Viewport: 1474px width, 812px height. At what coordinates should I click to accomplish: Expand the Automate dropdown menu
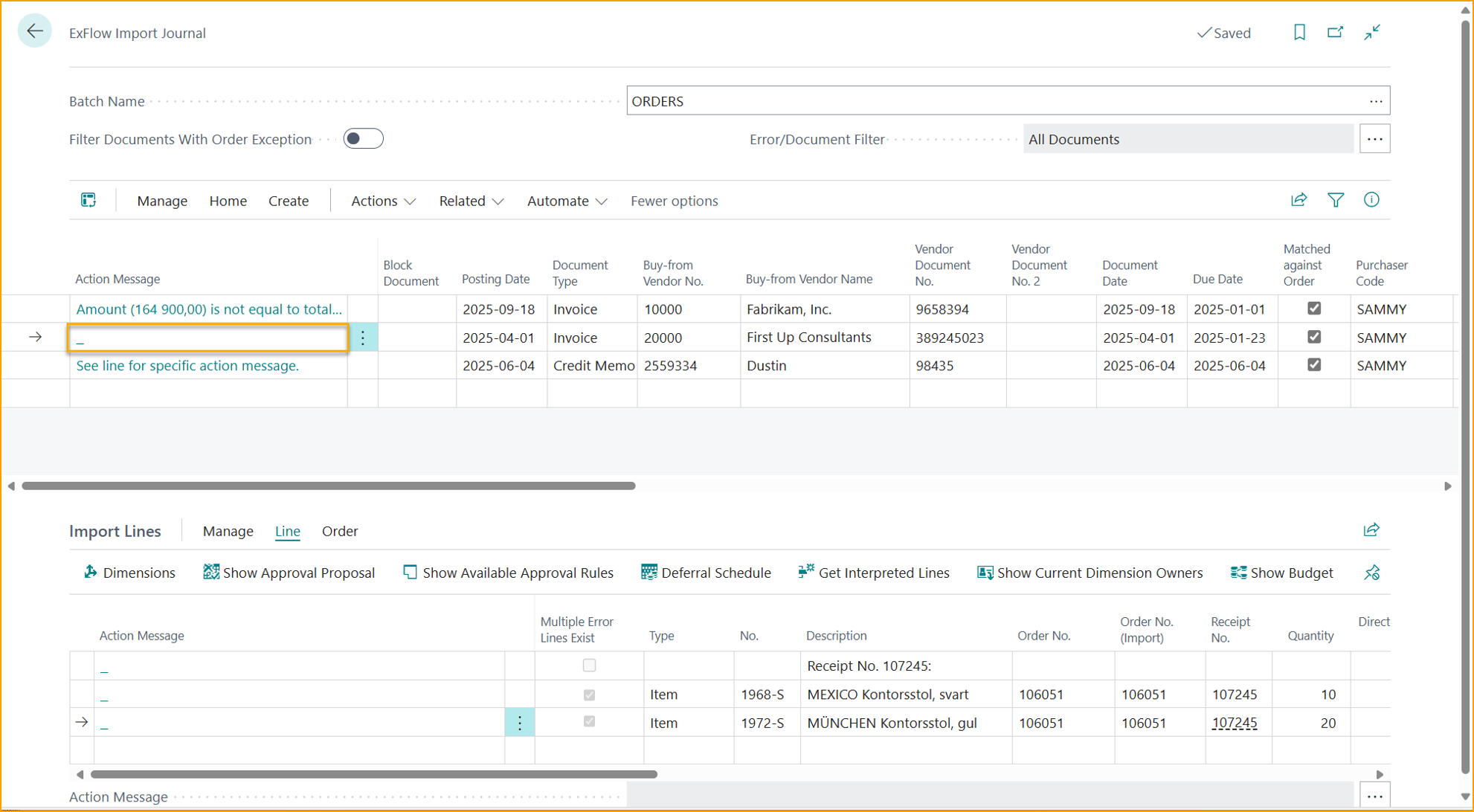pos(567,201)
